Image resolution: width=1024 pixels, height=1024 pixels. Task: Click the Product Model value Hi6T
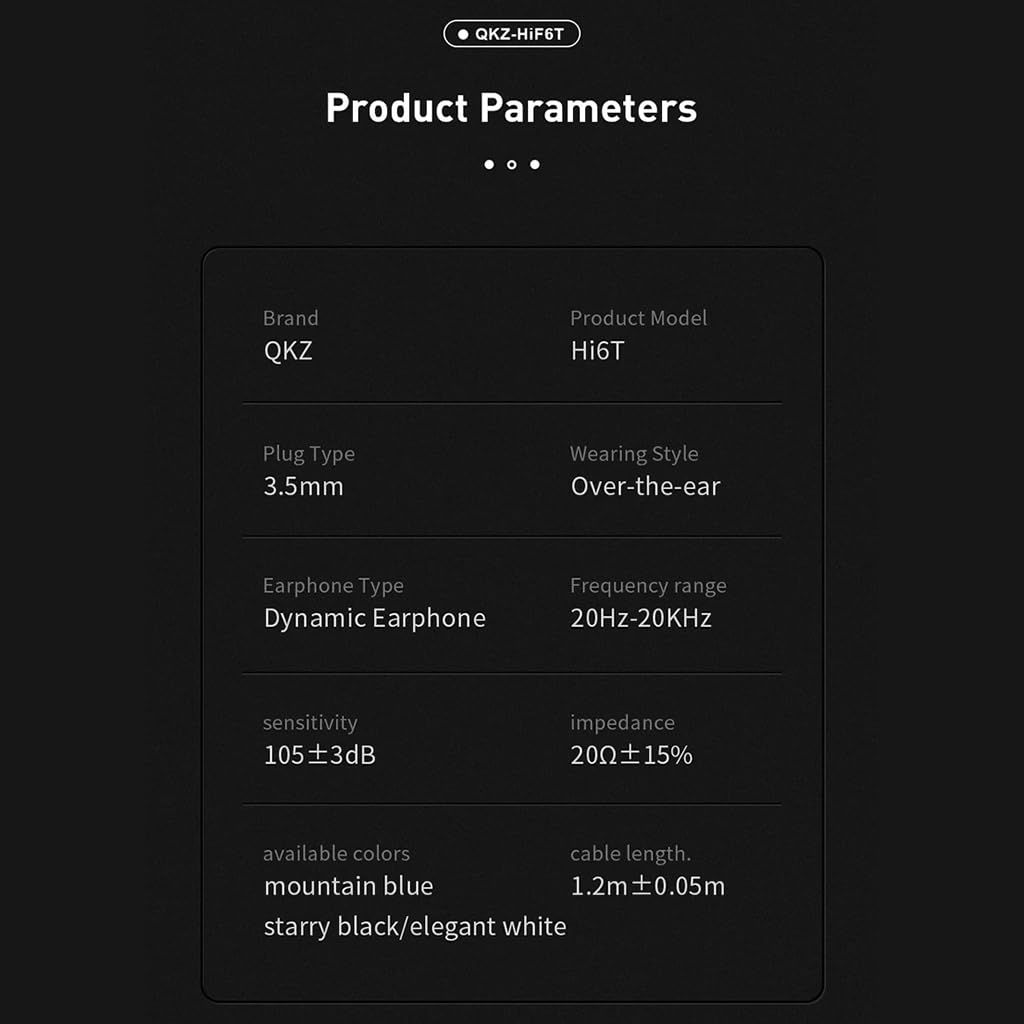[597, 351]
